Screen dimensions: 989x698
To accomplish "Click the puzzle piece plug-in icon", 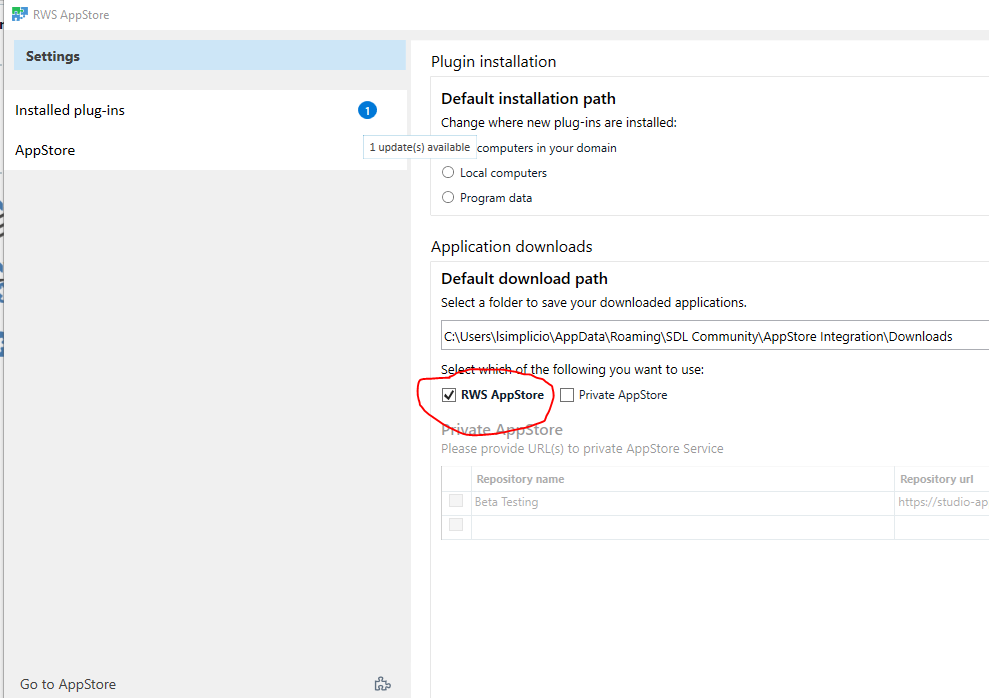I will click(x=382, y=684).
